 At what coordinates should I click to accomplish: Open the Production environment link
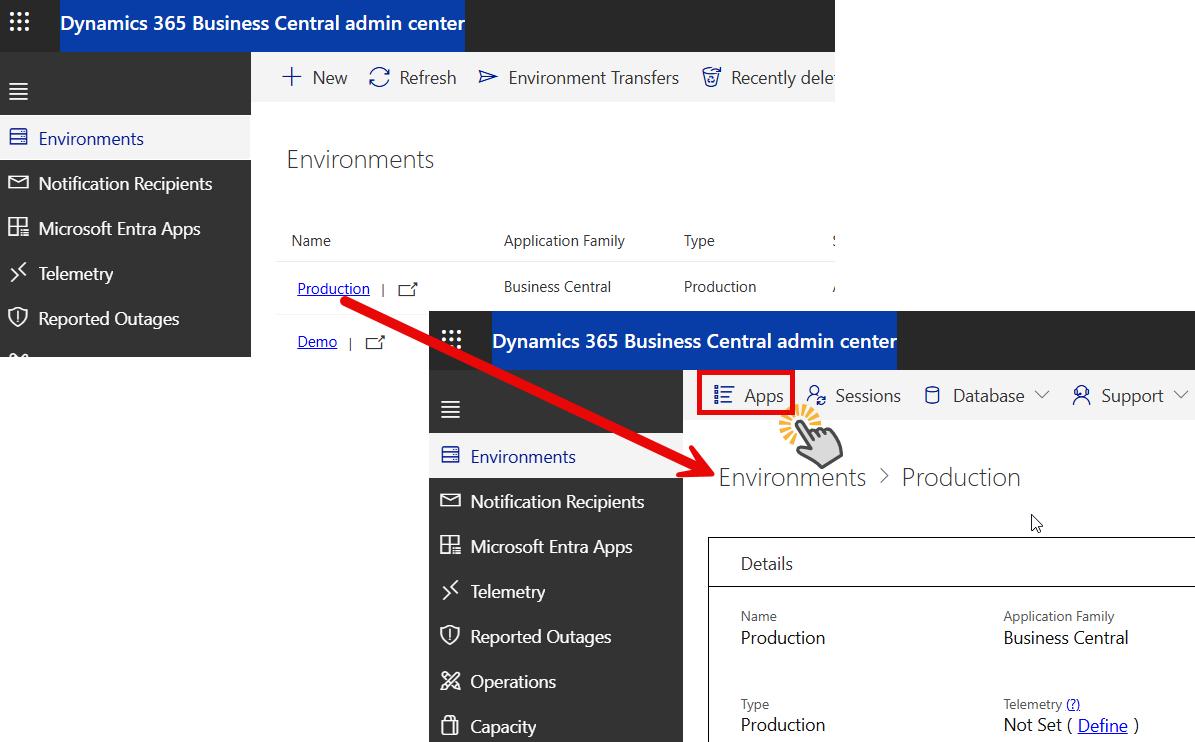pyautogui.click(x=333, y=289)
